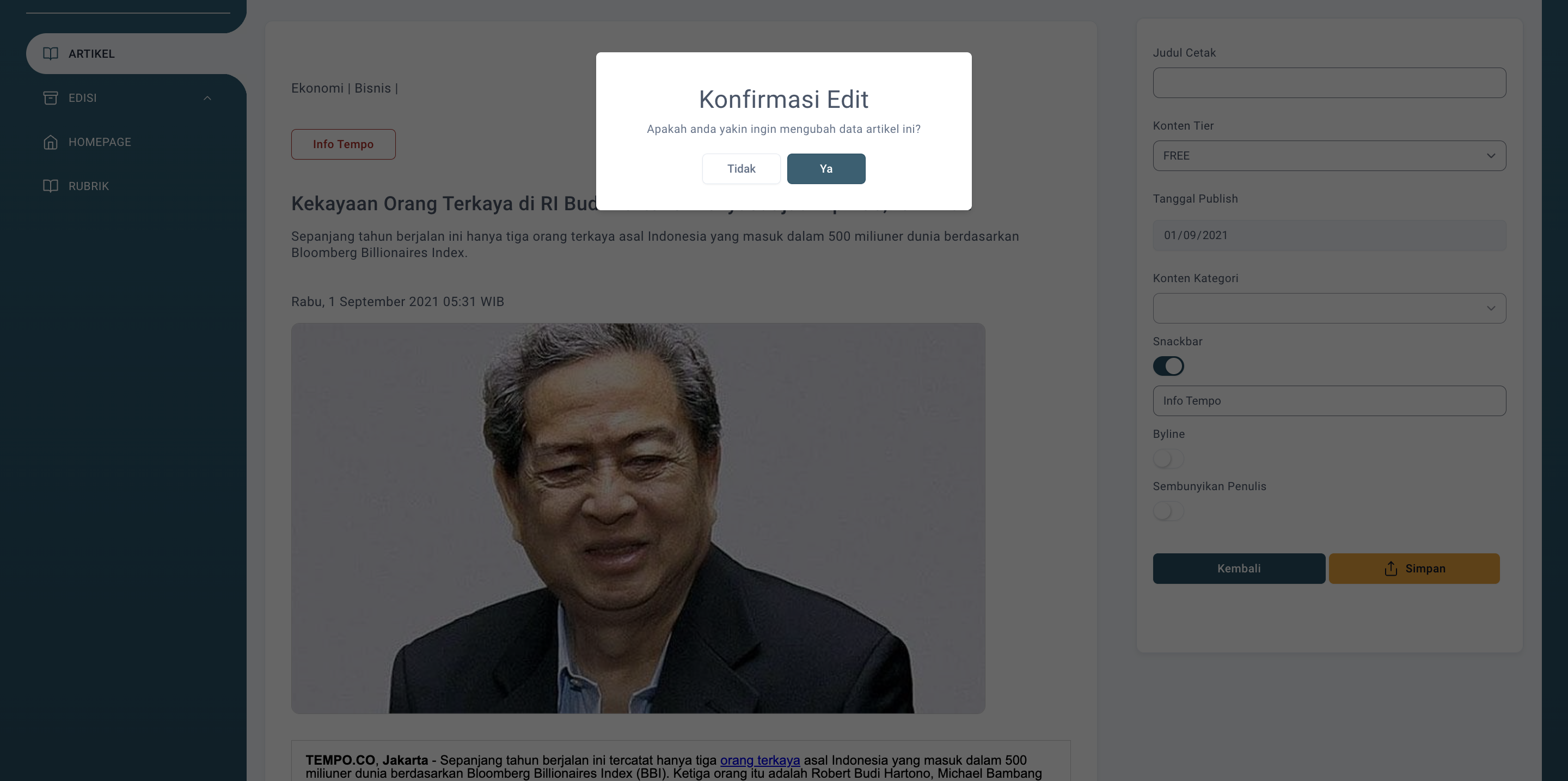Click the Edisi archive icon
Image resolution: width=1568 pixels, height=781 pixels.
(x=51, y=98)
